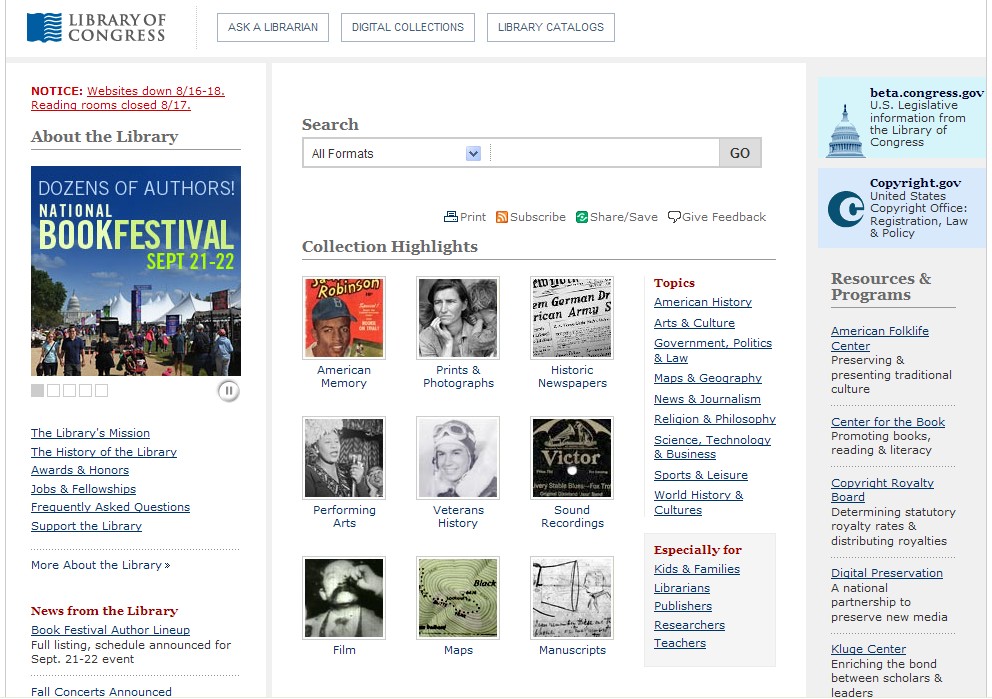Click the beta.congress.gov heading
Image resolution: width=992 pixels, height=699 pixels.
pyautogui.click(x=926, y=92)
